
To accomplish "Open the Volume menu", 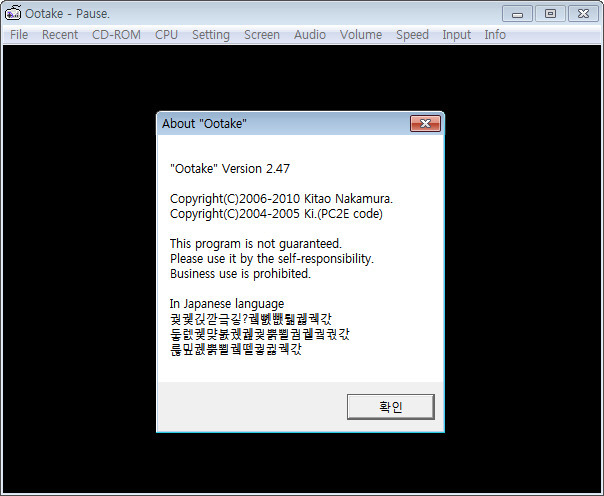I will click(x=361, y=35).
